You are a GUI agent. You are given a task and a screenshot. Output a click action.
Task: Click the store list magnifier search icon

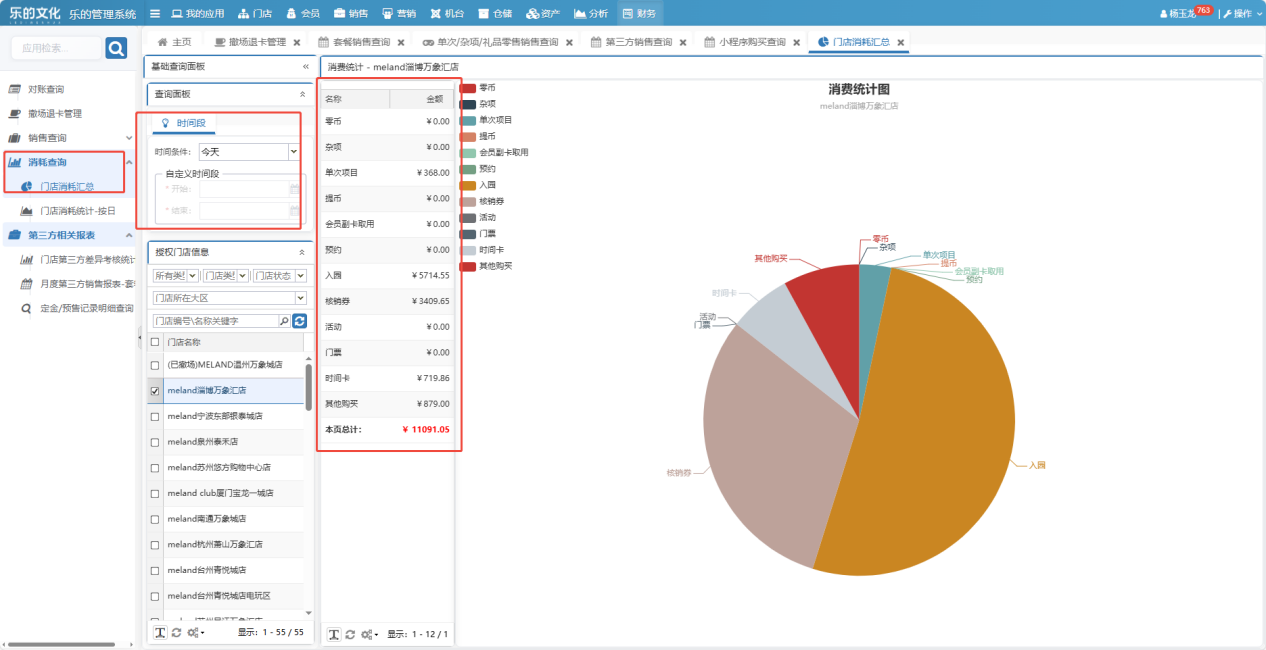(x=284, y=321)
